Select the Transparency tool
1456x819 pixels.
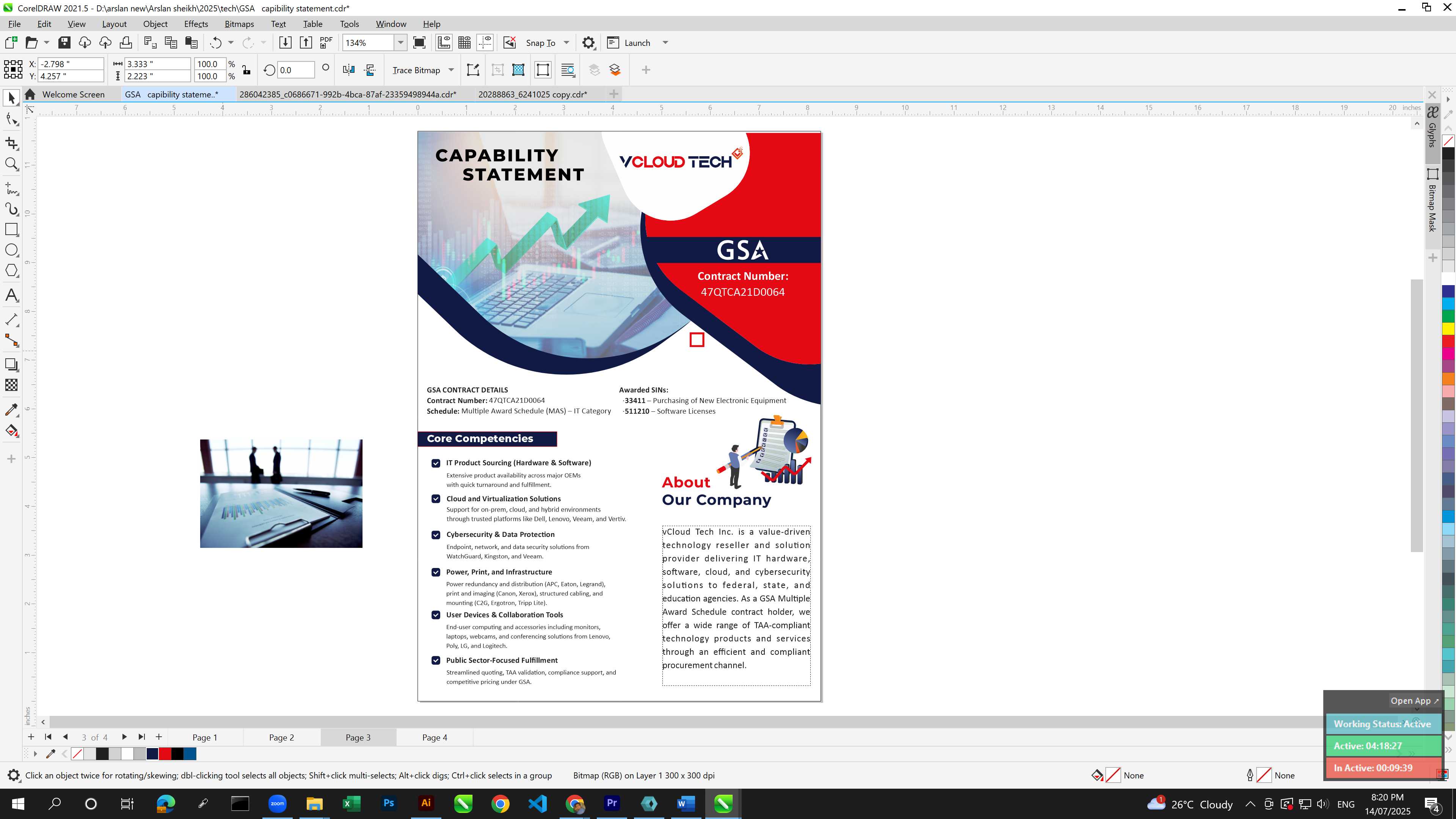11,385
